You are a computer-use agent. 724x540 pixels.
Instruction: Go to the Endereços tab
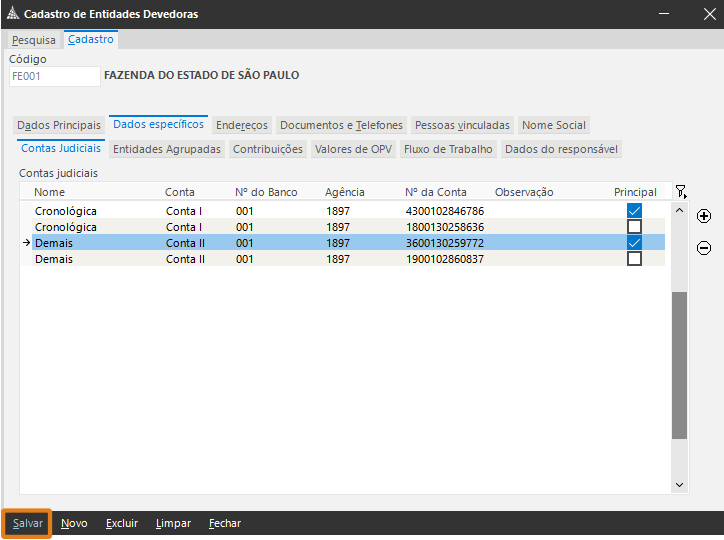pyautogui.click(x=241, y=125)
